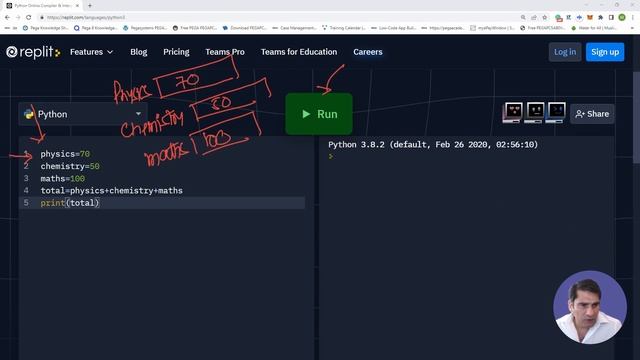The width and height of the screenshot is (640, 360).
Task: Click the Share button
Action: pos(592,114)
